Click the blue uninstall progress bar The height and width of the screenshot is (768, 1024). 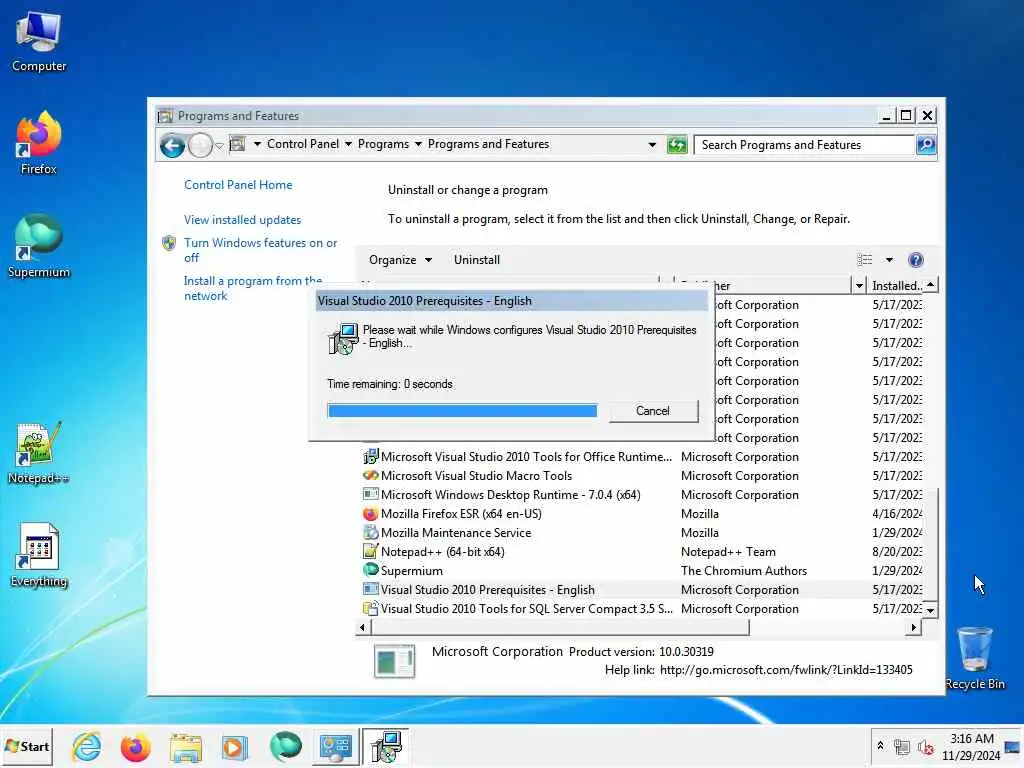[462, 411]
